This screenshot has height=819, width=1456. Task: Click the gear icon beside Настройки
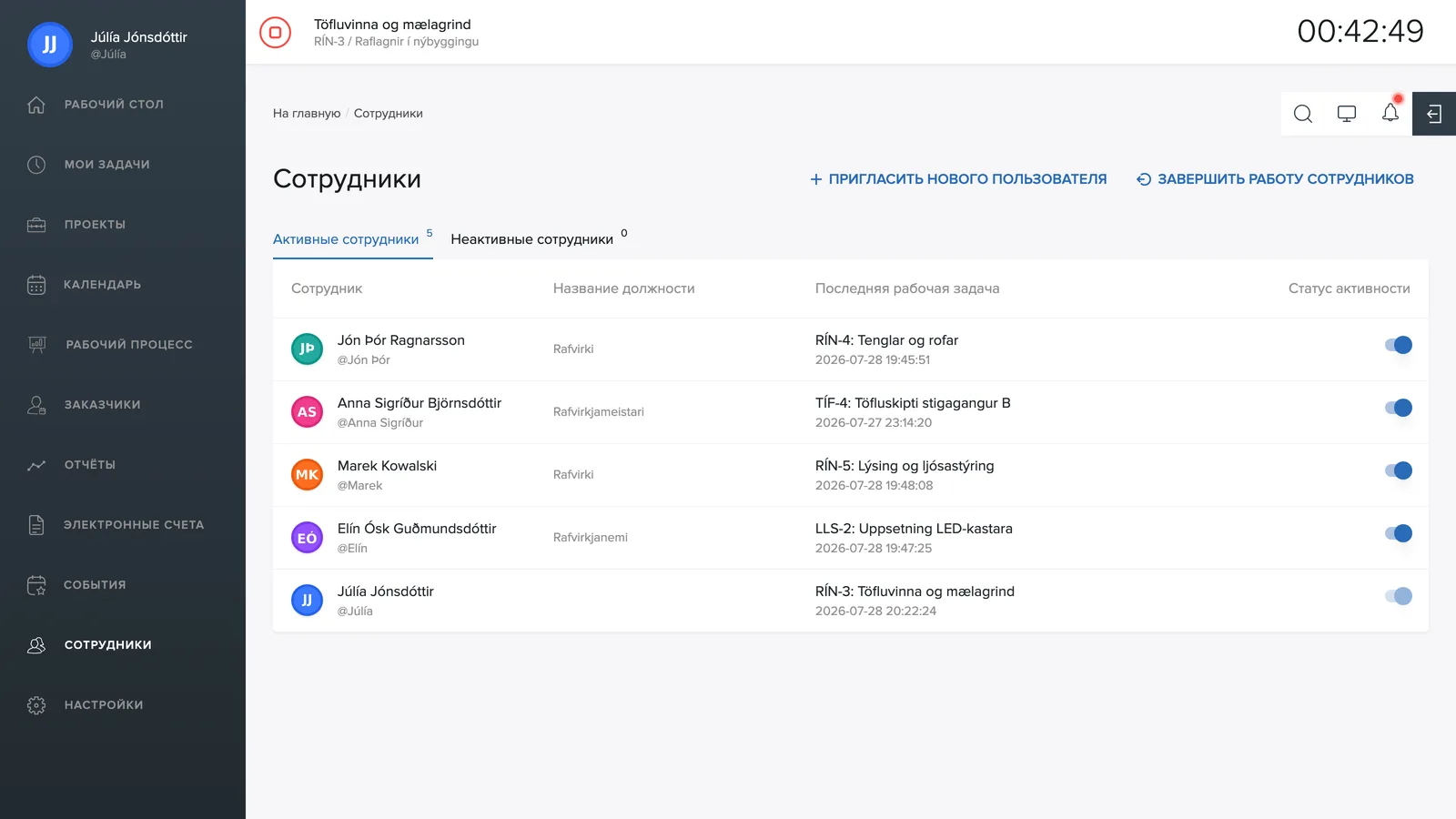36,705
